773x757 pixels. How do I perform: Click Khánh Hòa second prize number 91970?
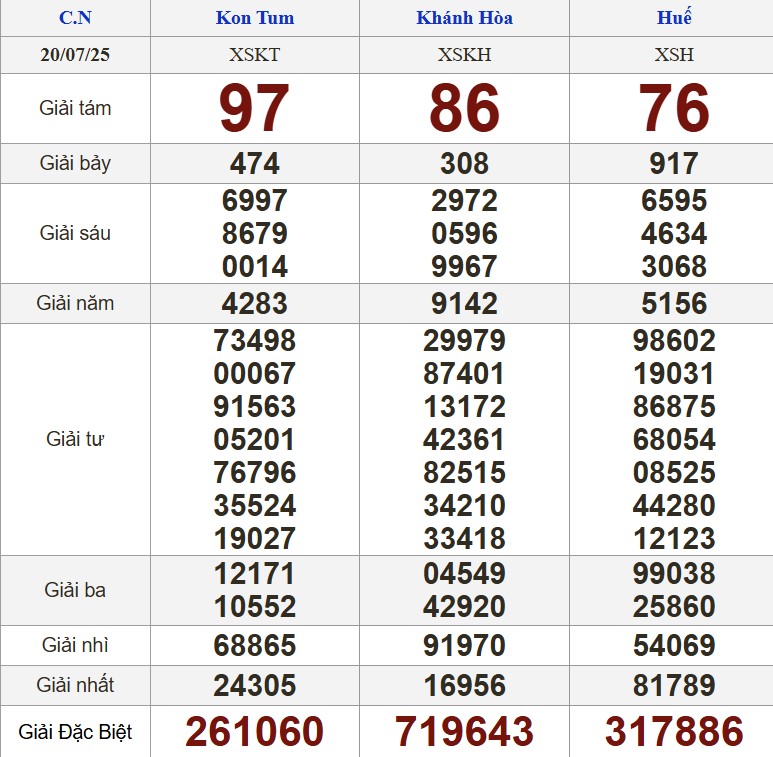click(464, 645)
